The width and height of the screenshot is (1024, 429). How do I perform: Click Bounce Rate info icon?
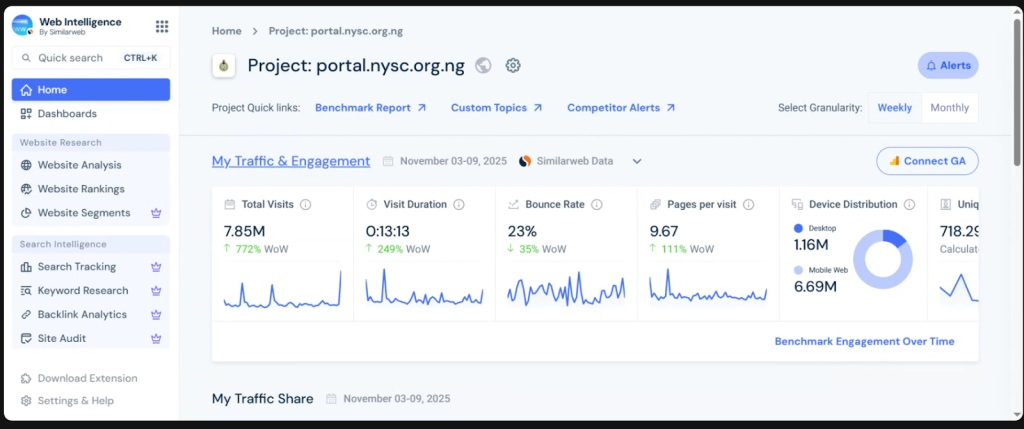(x=596, y=204)
